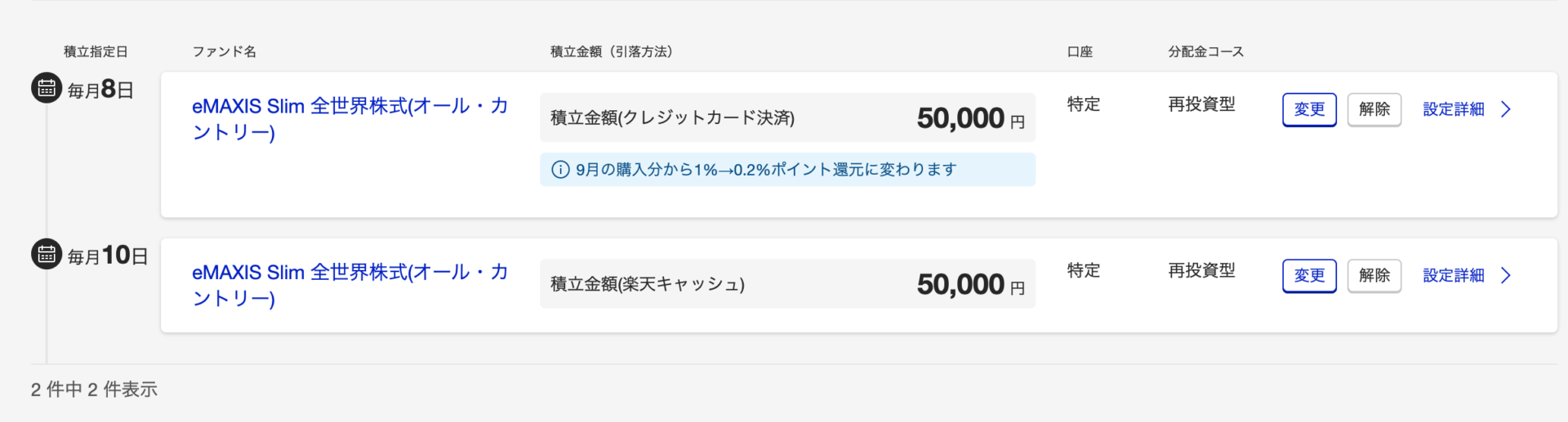This screenshot has height=422, width=1568.
Task: Click the 分配金コース column header
Action: point(1205,51)
